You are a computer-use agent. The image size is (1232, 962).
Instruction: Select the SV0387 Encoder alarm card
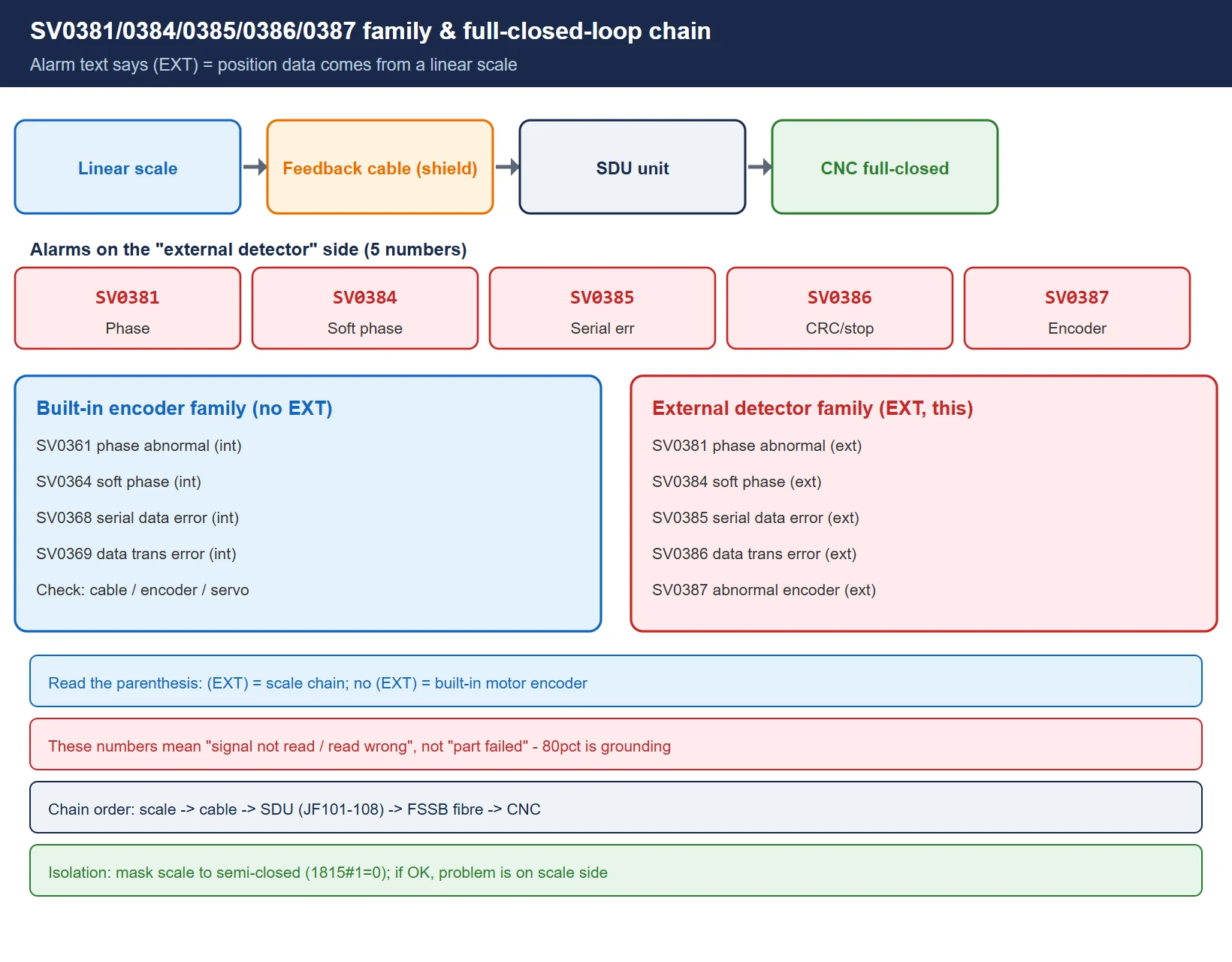coord(1077,308)
